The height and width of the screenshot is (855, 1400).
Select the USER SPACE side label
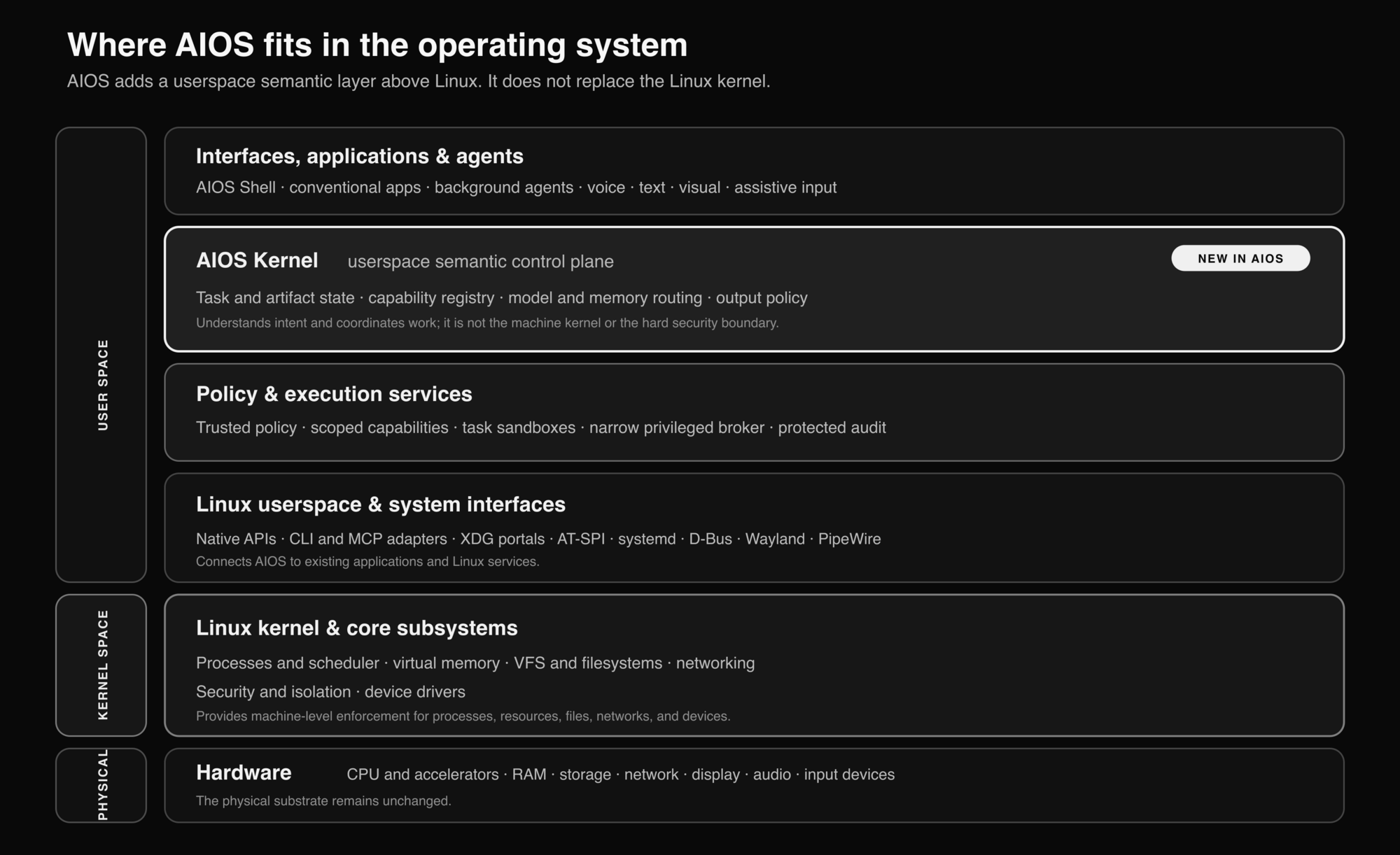(103, 385)
